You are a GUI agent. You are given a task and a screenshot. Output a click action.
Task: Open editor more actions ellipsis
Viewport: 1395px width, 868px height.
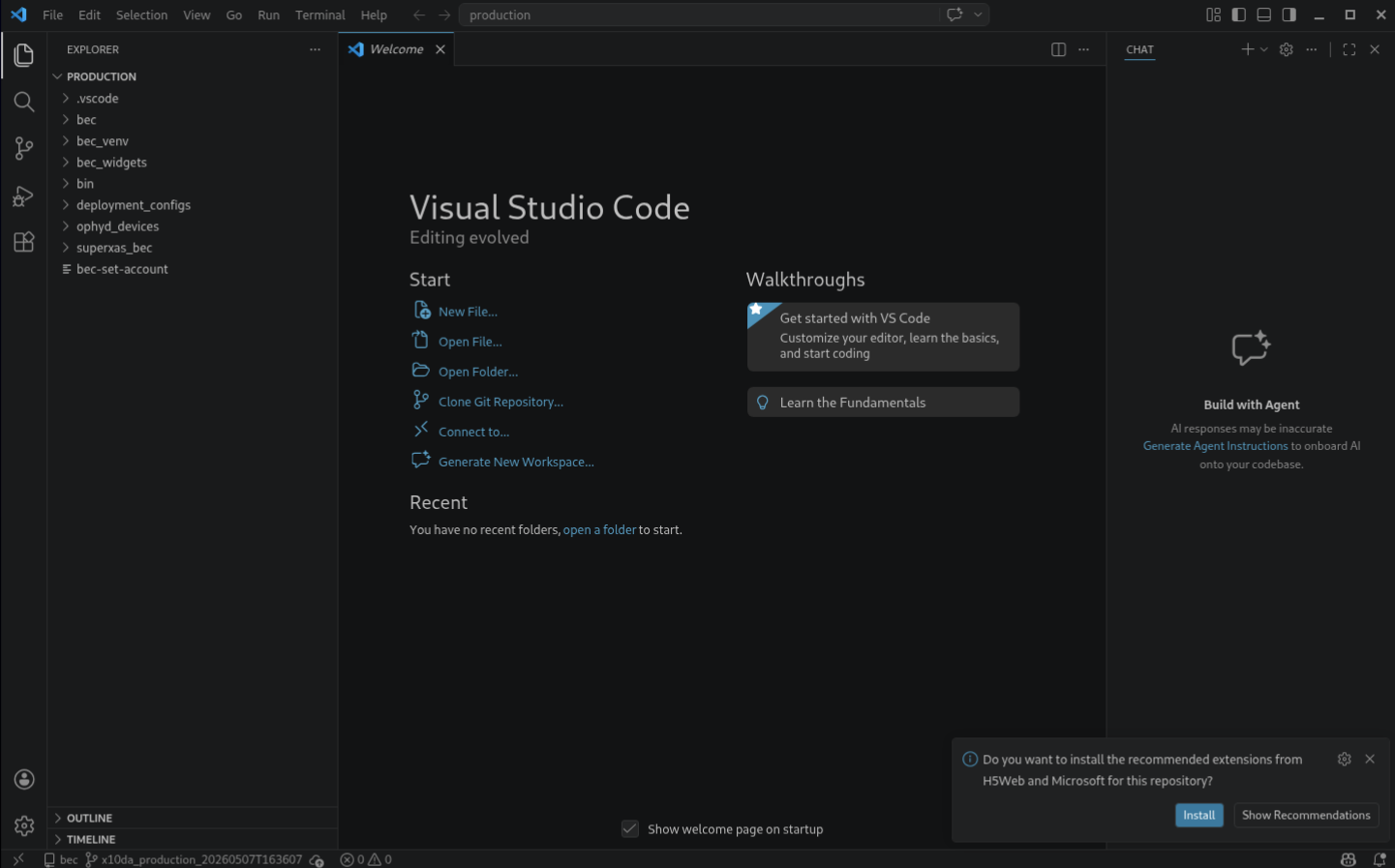point(1083,49)
